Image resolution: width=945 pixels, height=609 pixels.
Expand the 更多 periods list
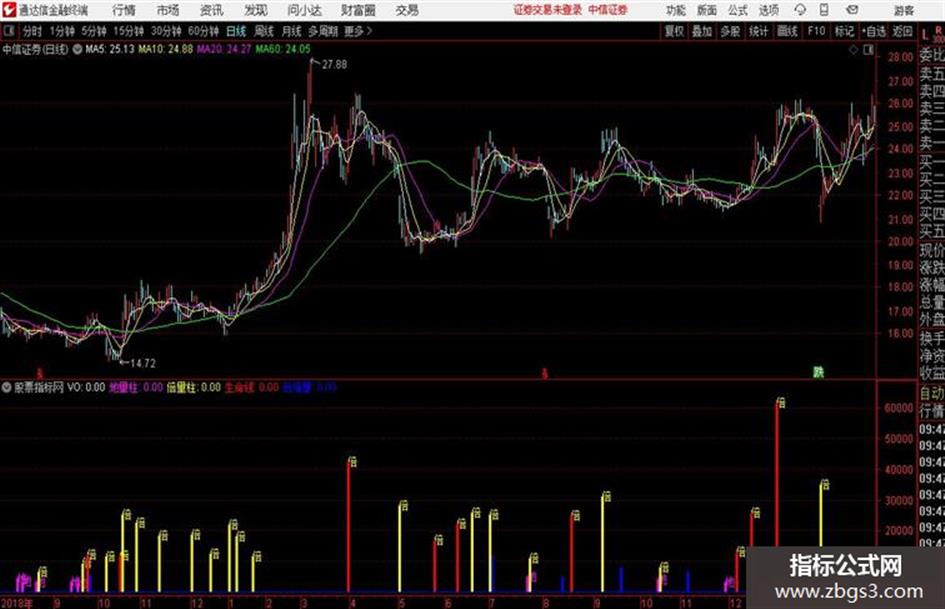[358, 31]
